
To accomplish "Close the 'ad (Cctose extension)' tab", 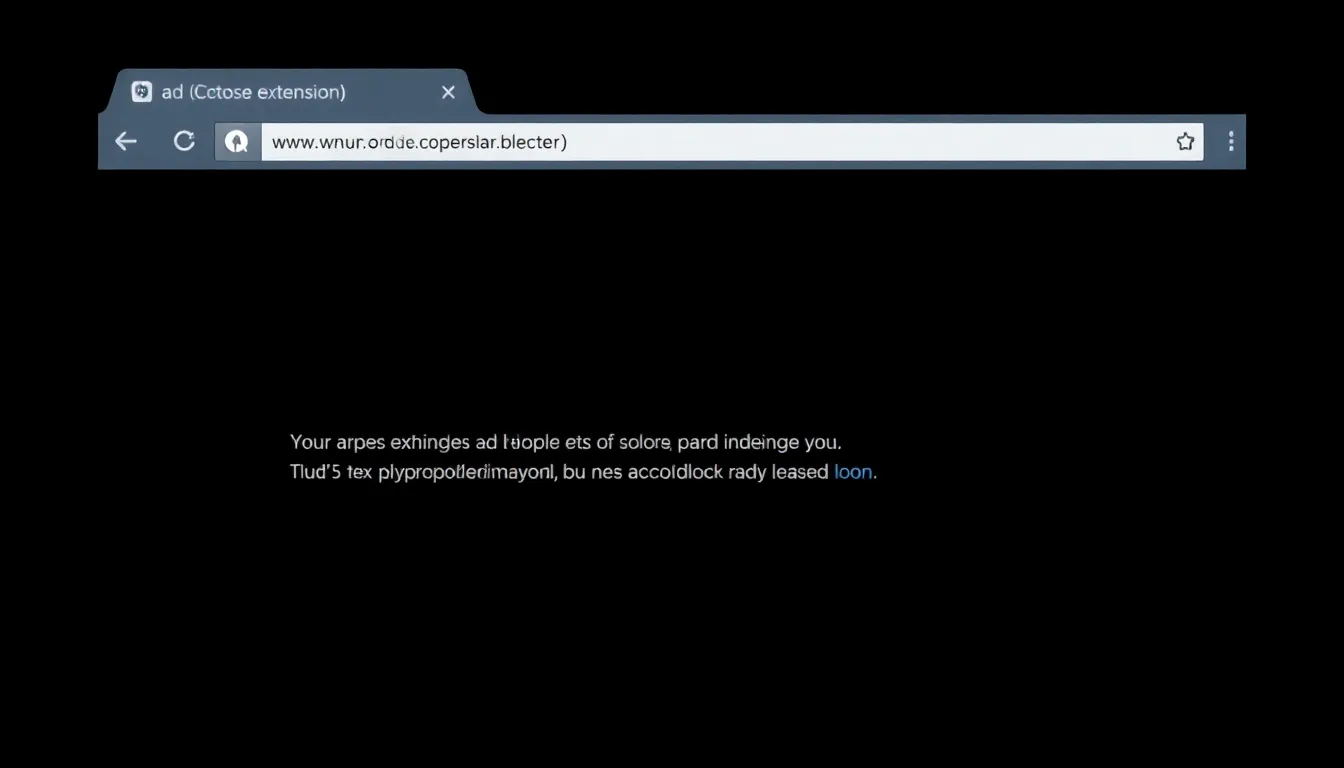I will coord(448,92).
